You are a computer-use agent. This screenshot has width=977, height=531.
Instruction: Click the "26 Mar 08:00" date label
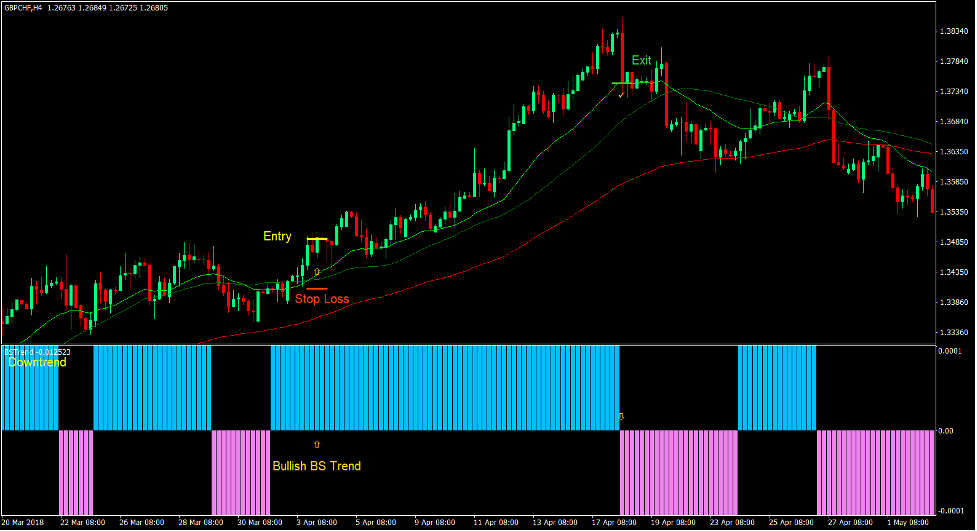tap(141, 522)
